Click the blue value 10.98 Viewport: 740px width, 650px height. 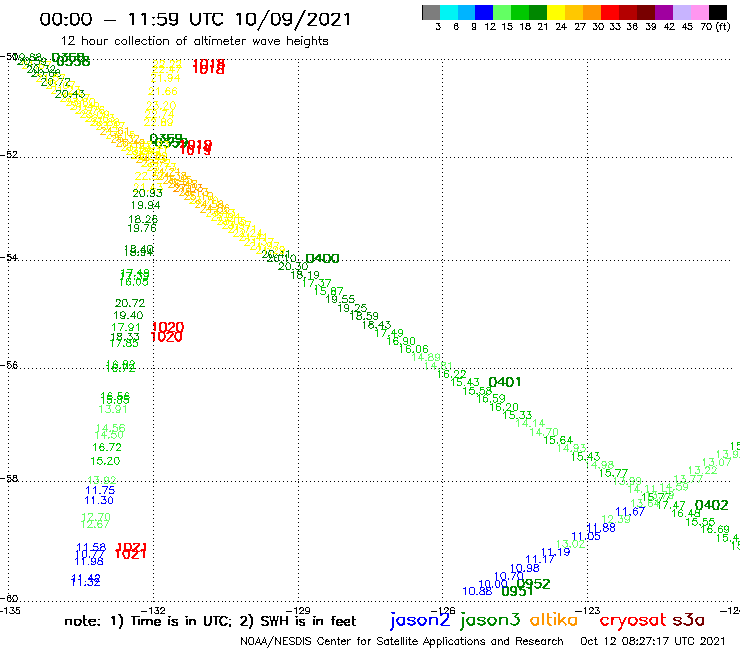click(x=525, y=568)
